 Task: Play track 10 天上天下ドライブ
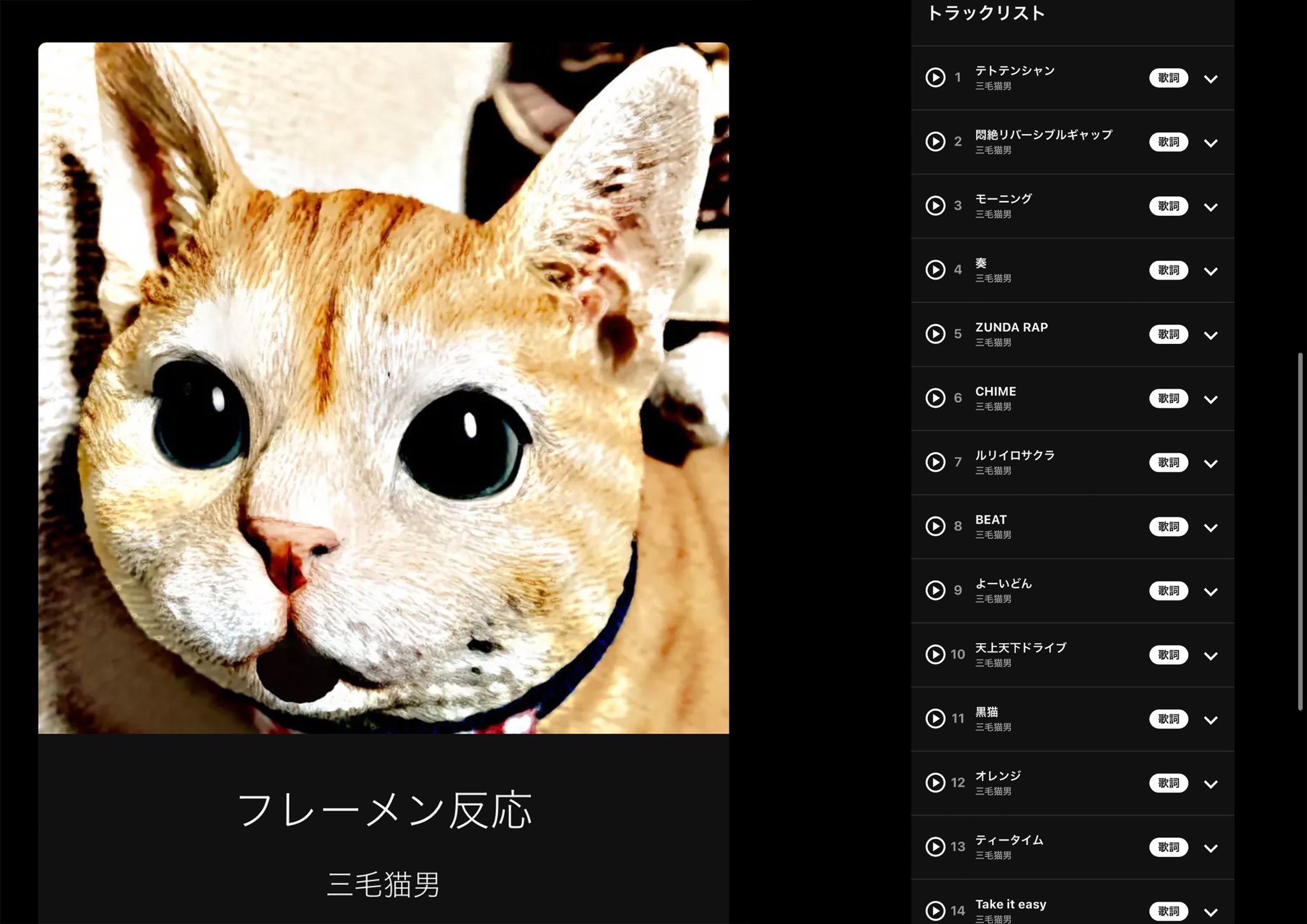point(935,655)
